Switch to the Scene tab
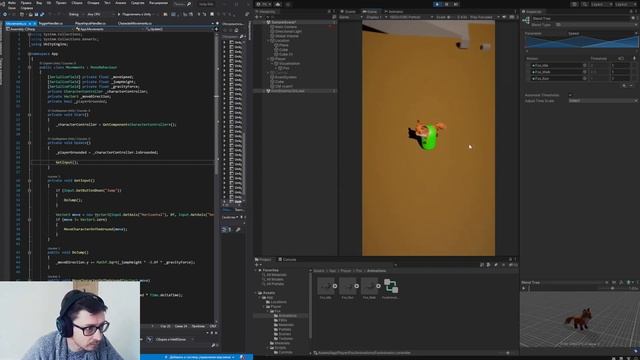Screen dimensions: 640x360 348,11
